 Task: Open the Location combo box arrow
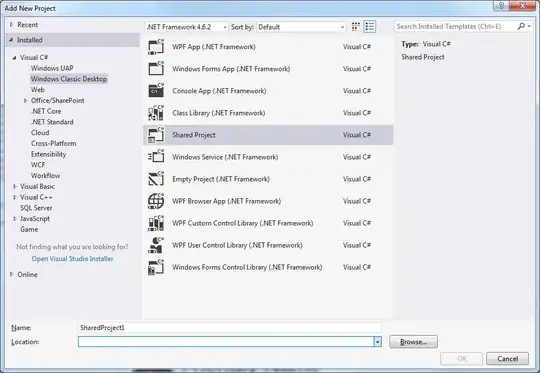coord(378,342)
